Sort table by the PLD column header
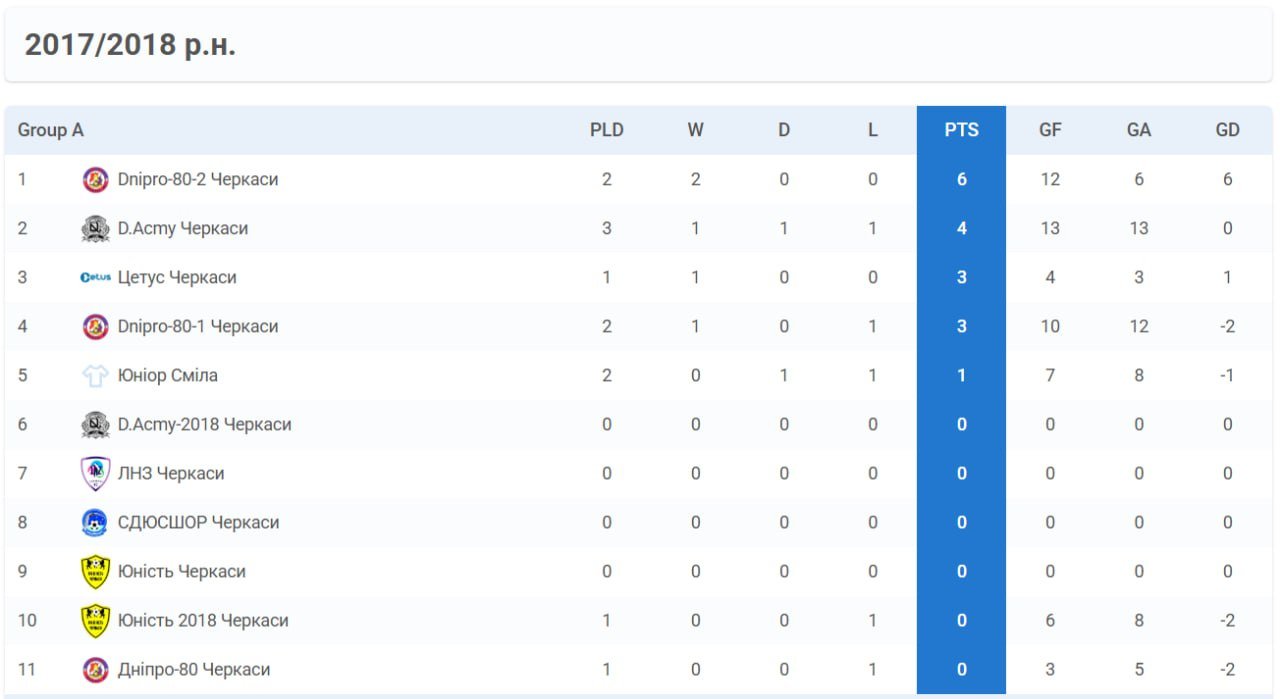Image resolution: width=1280 pixels, height=699 pixels. click(606, 130)
